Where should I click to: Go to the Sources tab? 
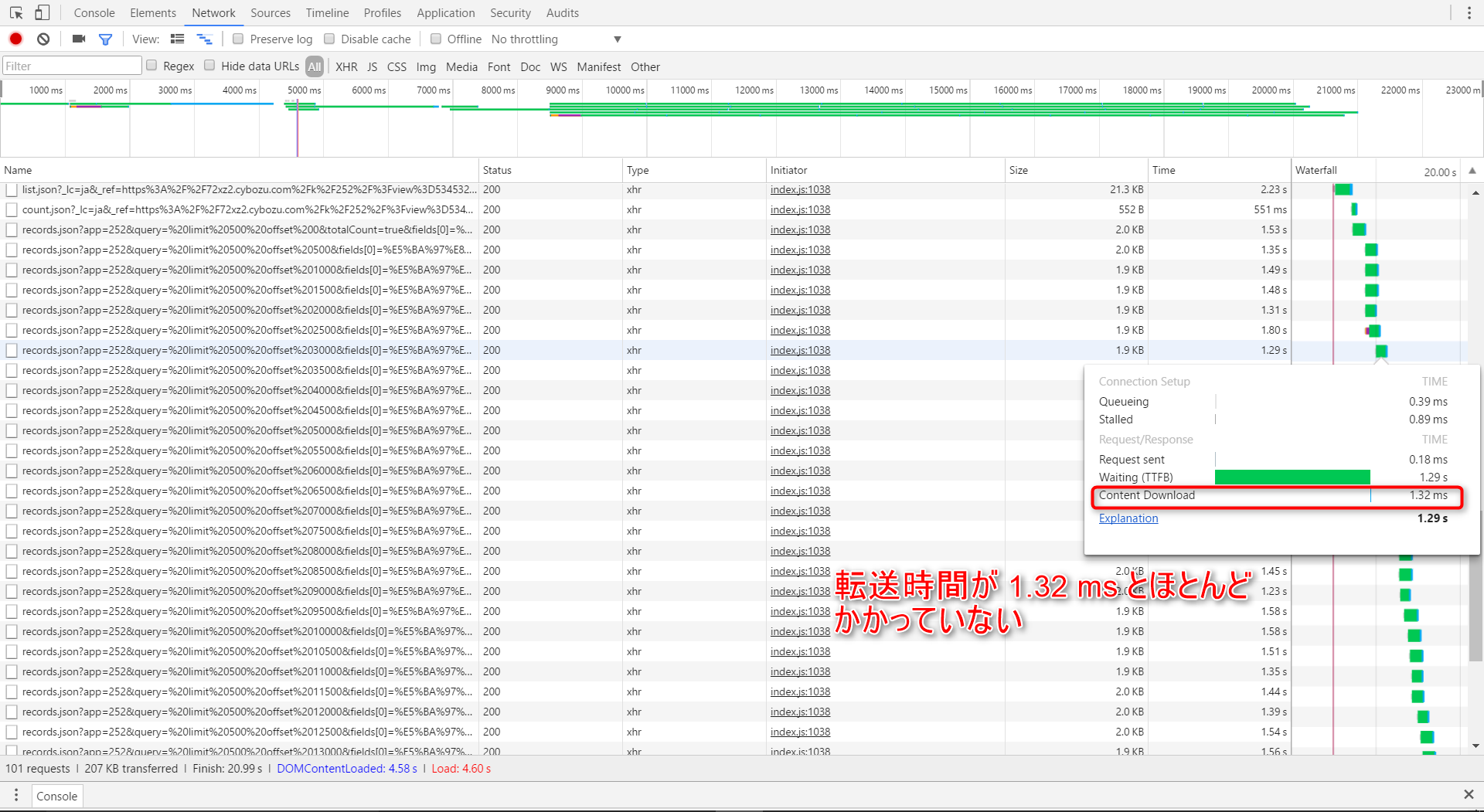[x=271, y=13]
